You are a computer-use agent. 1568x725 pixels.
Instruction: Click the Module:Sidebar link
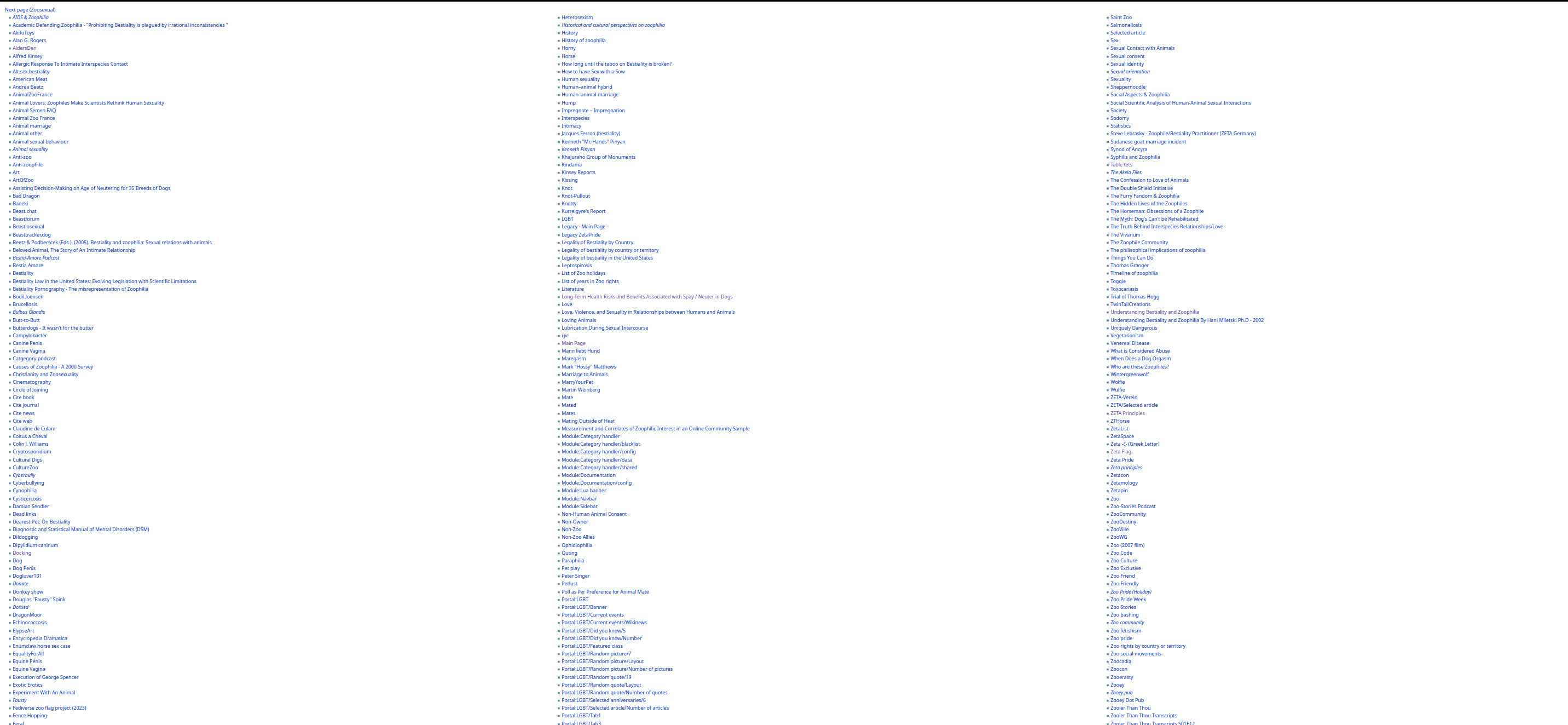pyautogui.click(x=579, y=507)
